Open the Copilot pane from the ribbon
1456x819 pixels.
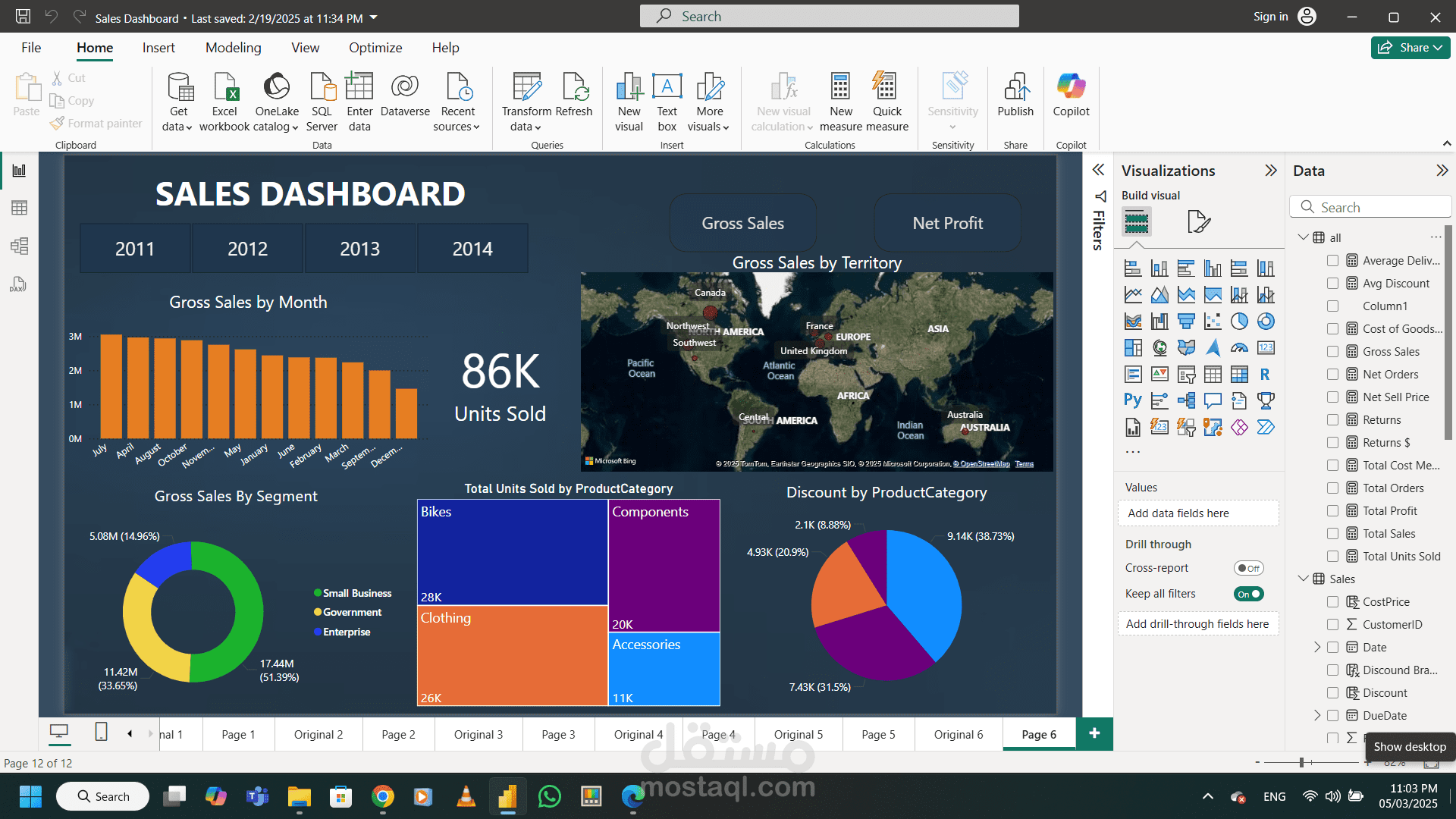[1071, 87]
